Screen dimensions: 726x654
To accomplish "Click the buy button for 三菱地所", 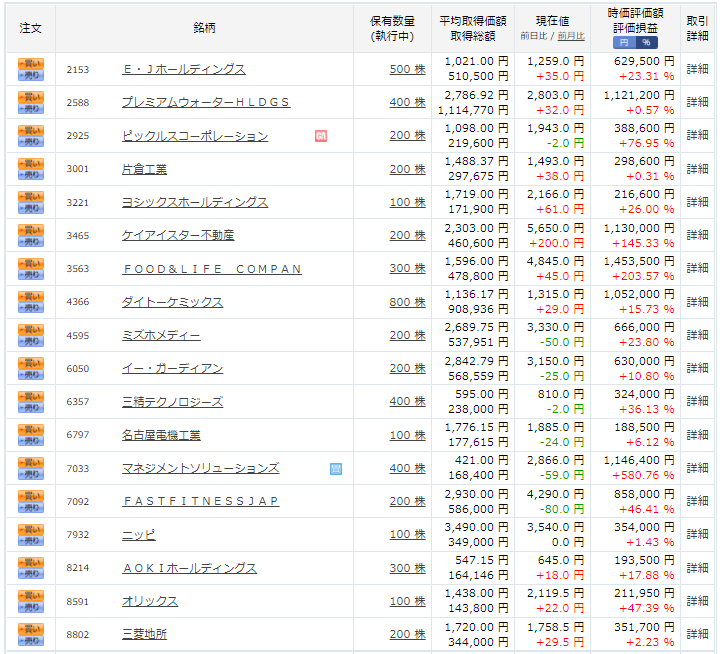I will click(x=31, y=629).
